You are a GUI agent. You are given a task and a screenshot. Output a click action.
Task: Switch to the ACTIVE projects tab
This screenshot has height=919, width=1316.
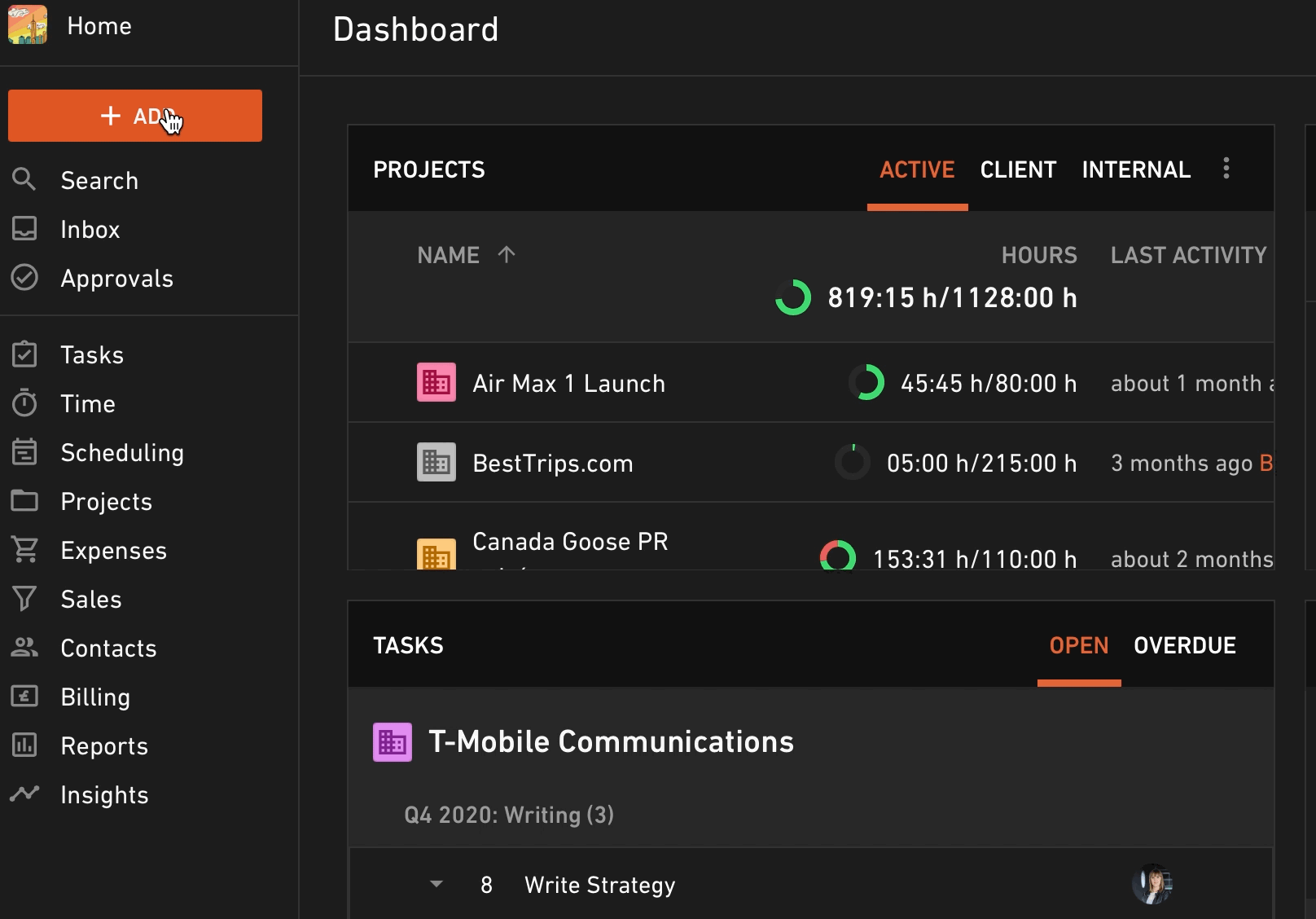pyautogui.click(x=917, y=169)
